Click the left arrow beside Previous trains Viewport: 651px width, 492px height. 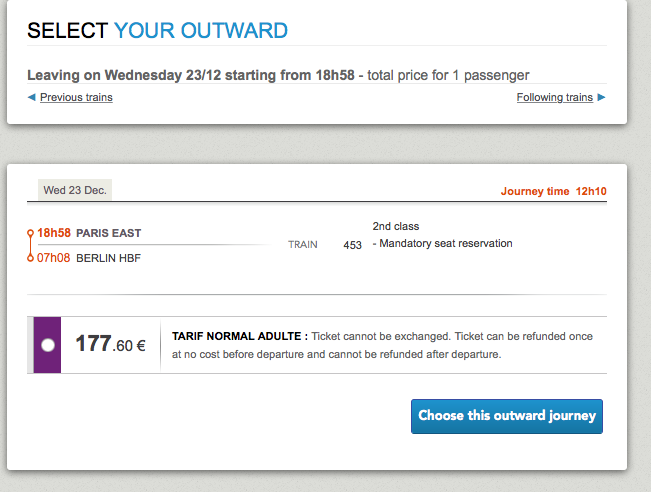pyautogui.click(x=31, y=97)
